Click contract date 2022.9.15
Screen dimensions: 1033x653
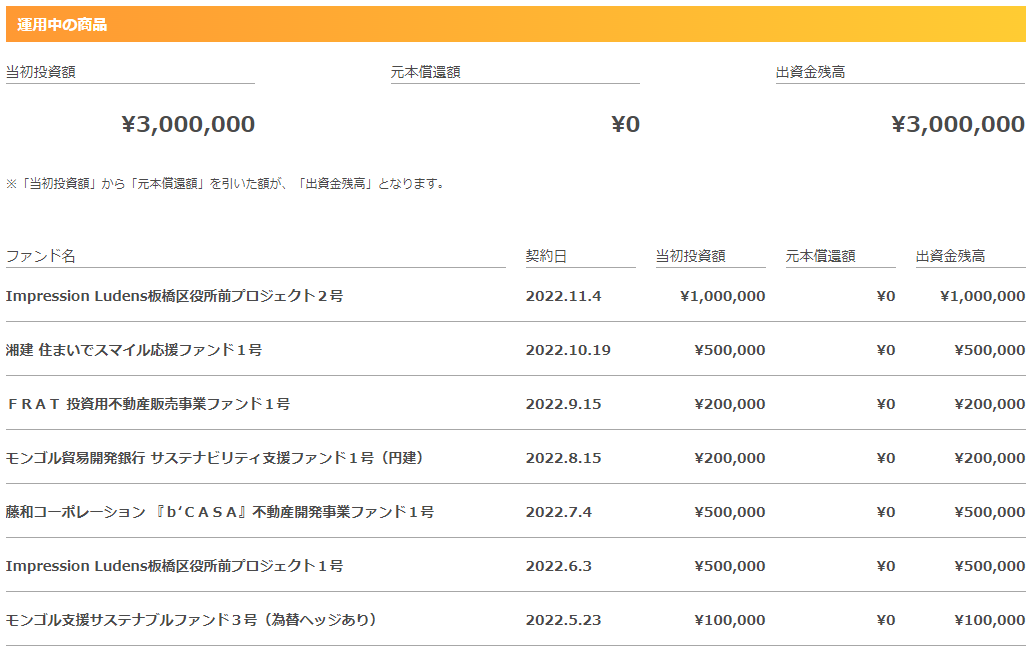[x=563, y=404]
